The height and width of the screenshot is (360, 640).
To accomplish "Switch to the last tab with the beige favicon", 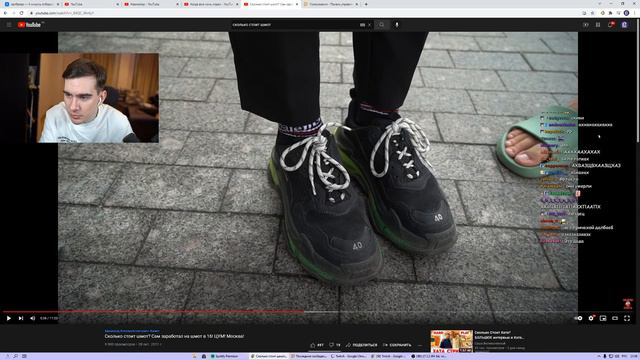I will pyautogui.click(x=331, y=4).
